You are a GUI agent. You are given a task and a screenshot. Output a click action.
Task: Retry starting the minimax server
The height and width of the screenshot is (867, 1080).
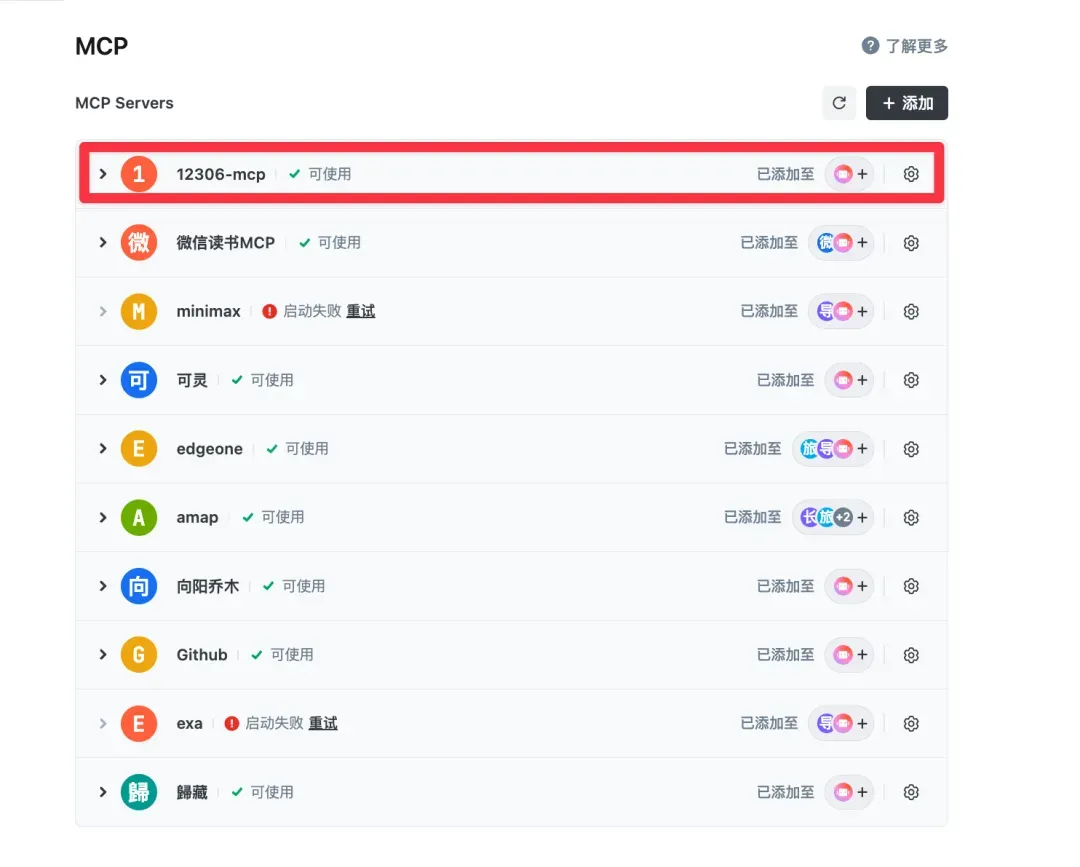point(360,311)
